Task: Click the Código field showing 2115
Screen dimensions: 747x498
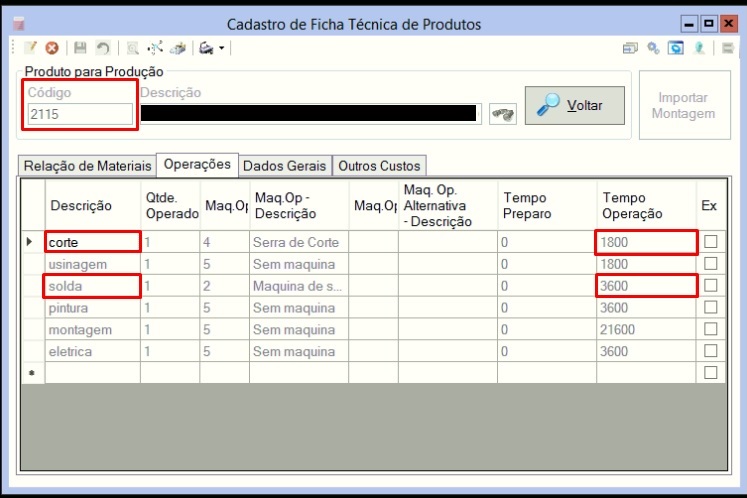Action: pos(80,114)
